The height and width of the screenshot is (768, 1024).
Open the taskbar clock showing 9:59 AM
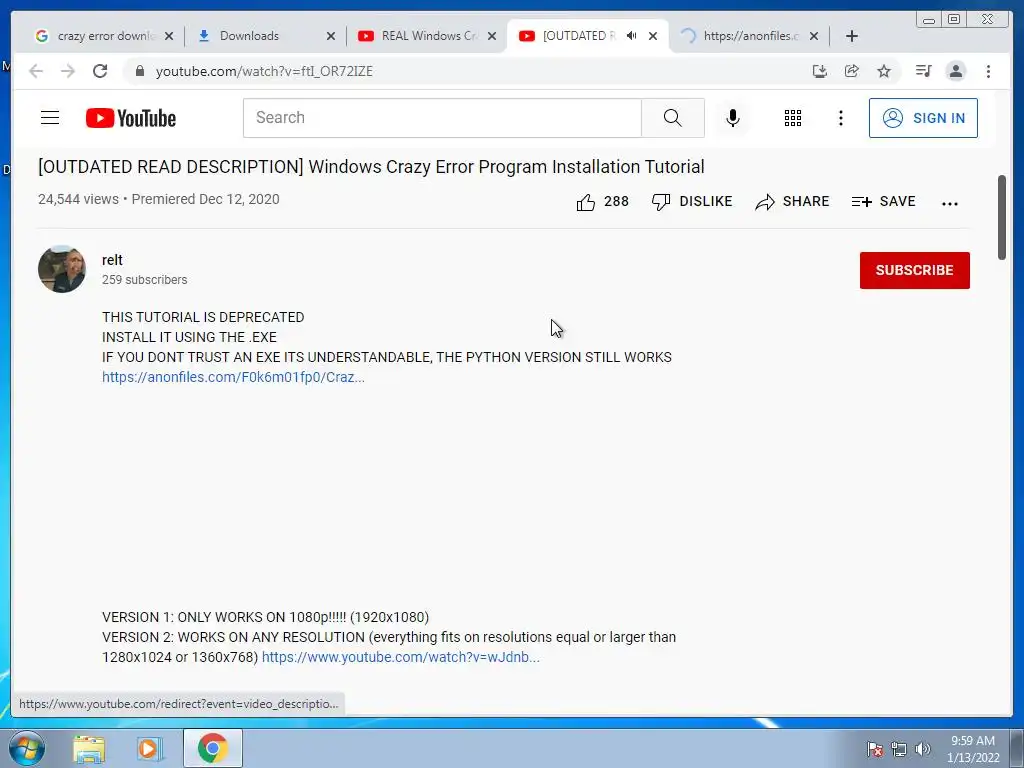[973, 749]
